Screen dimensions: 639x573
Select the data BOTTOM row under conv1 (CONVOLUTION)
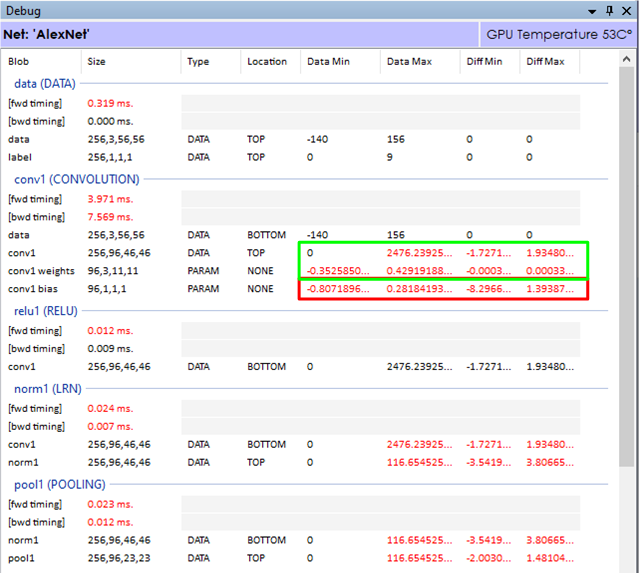pos(293,235)
